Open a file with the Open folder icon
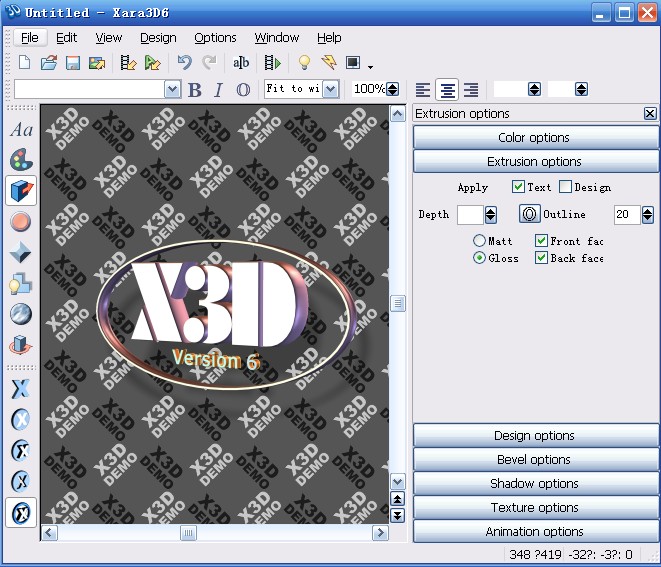Screen dimensions: 661x567 point(49,63)
